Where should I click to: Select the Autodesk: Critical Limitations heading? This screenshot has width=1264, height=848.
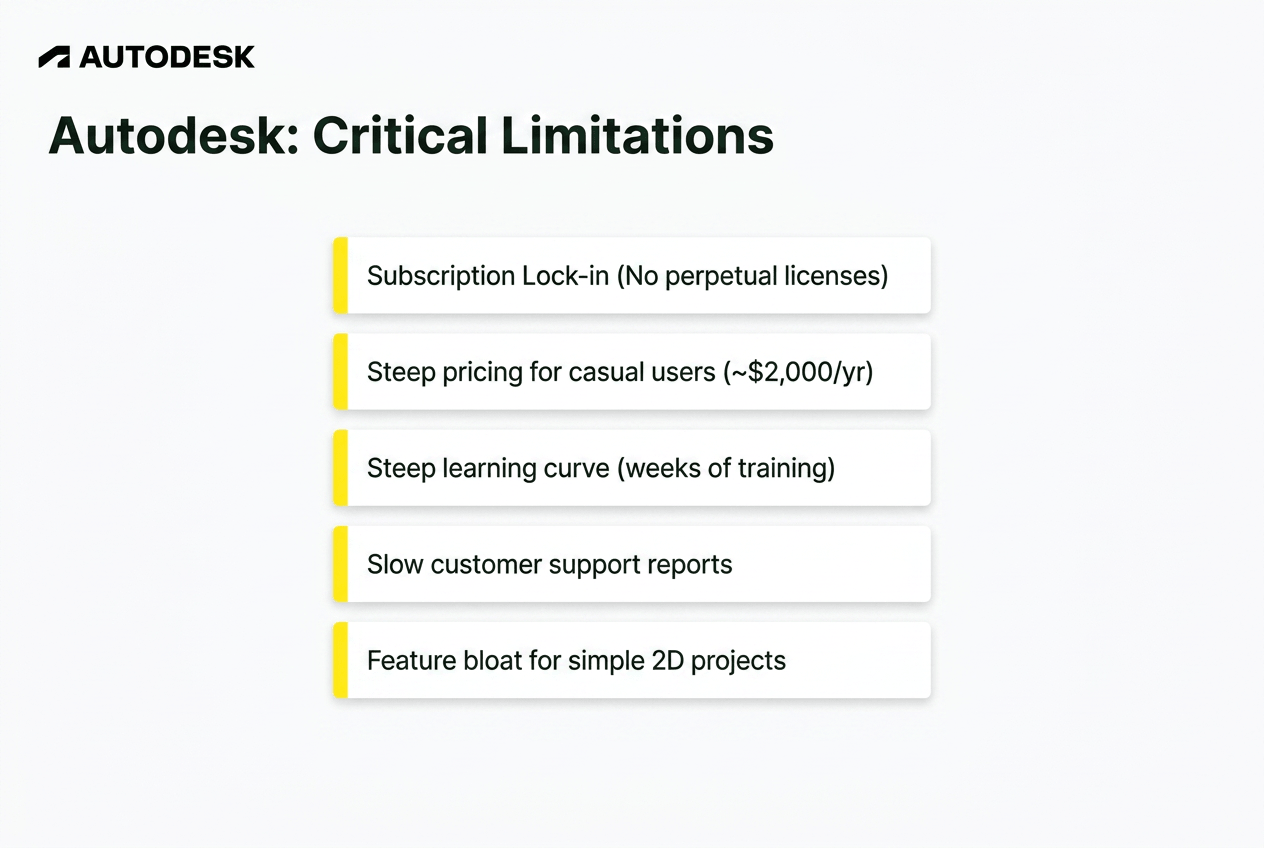coord(411,136)
